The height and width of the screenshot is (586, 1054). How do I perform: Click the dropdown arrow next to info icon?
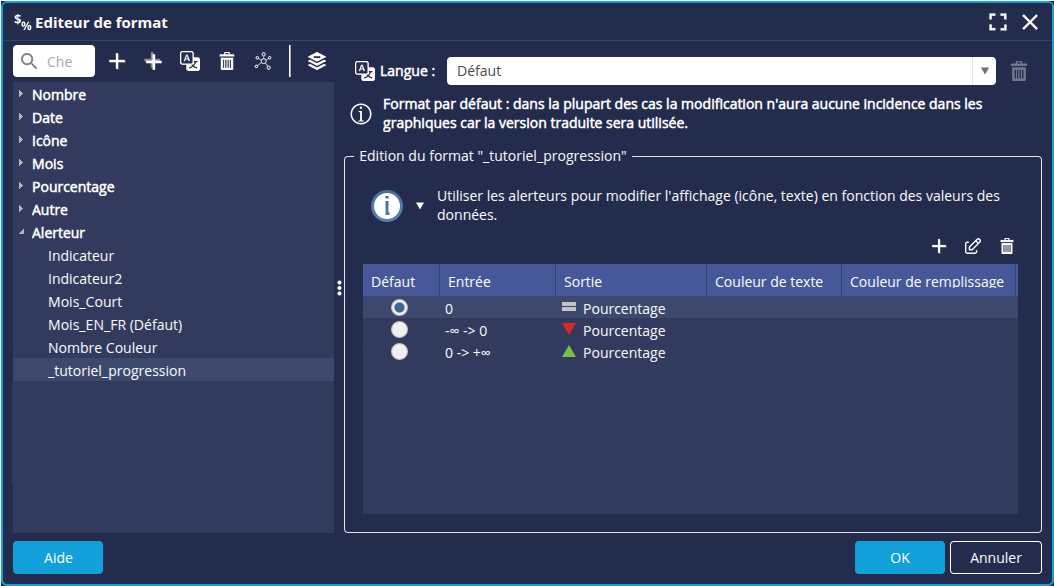click(419, 206)
